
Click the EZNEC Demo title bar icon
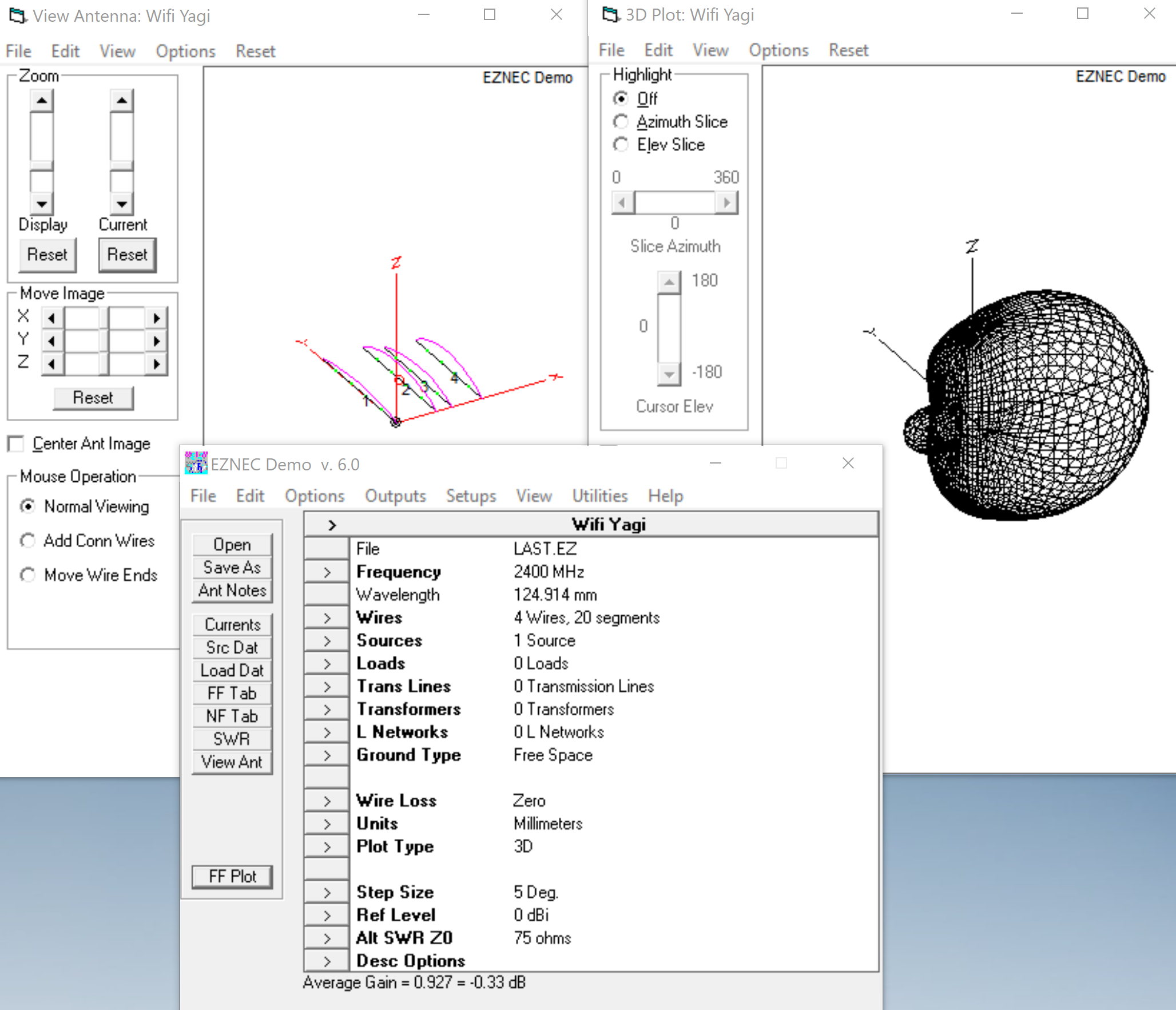pos(196,464)
